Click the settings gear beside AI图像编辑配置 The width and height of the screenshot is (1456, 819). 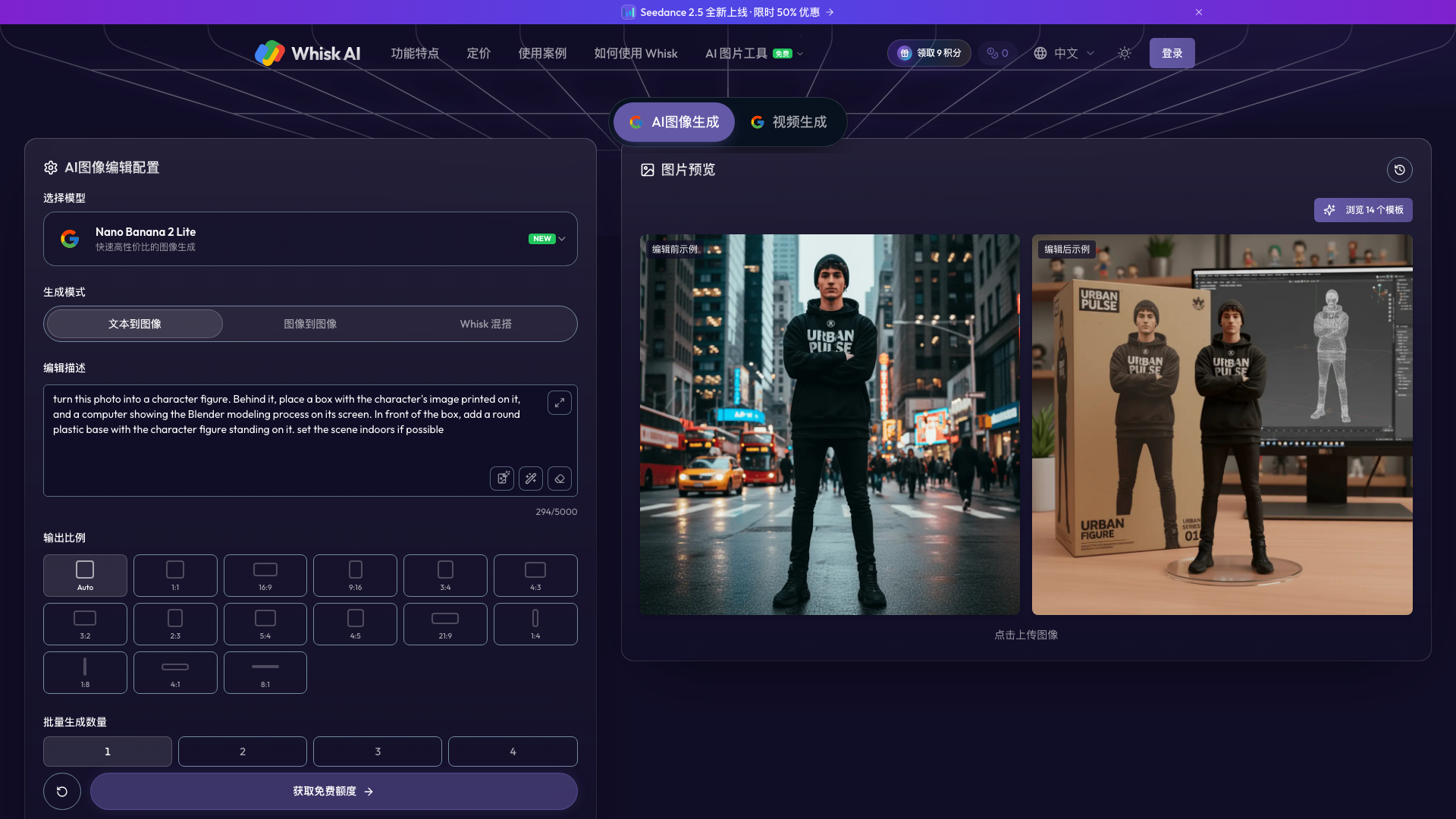[51, 168]
